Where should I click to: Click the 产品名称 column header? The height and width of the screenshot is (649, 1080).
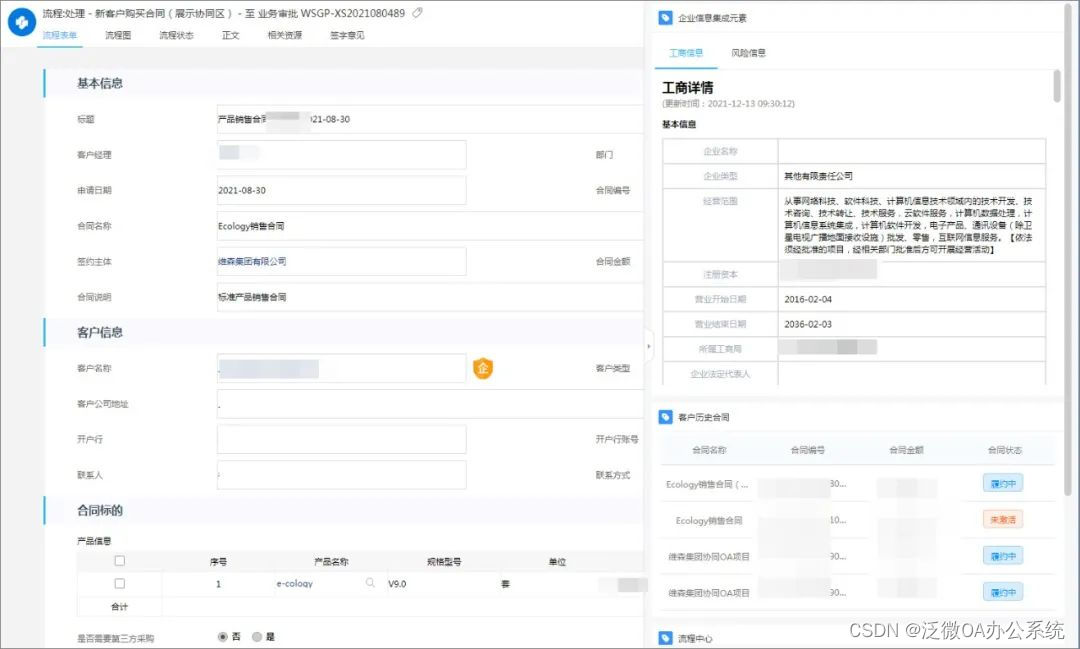331,562
